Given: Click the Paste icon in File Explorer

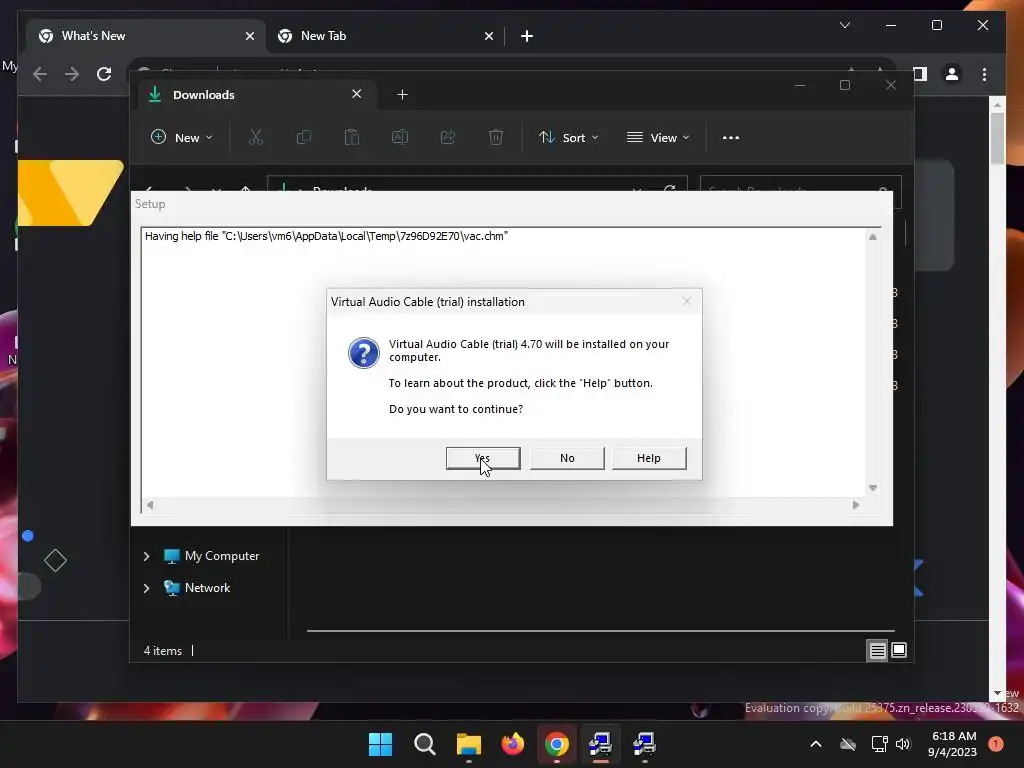Looking at the screenshot, I should point(352,137).
